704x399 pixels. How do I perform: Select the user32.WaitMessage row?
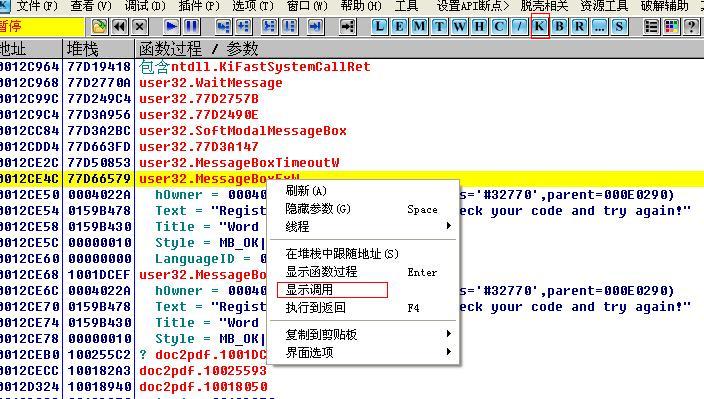pos(352,83)
